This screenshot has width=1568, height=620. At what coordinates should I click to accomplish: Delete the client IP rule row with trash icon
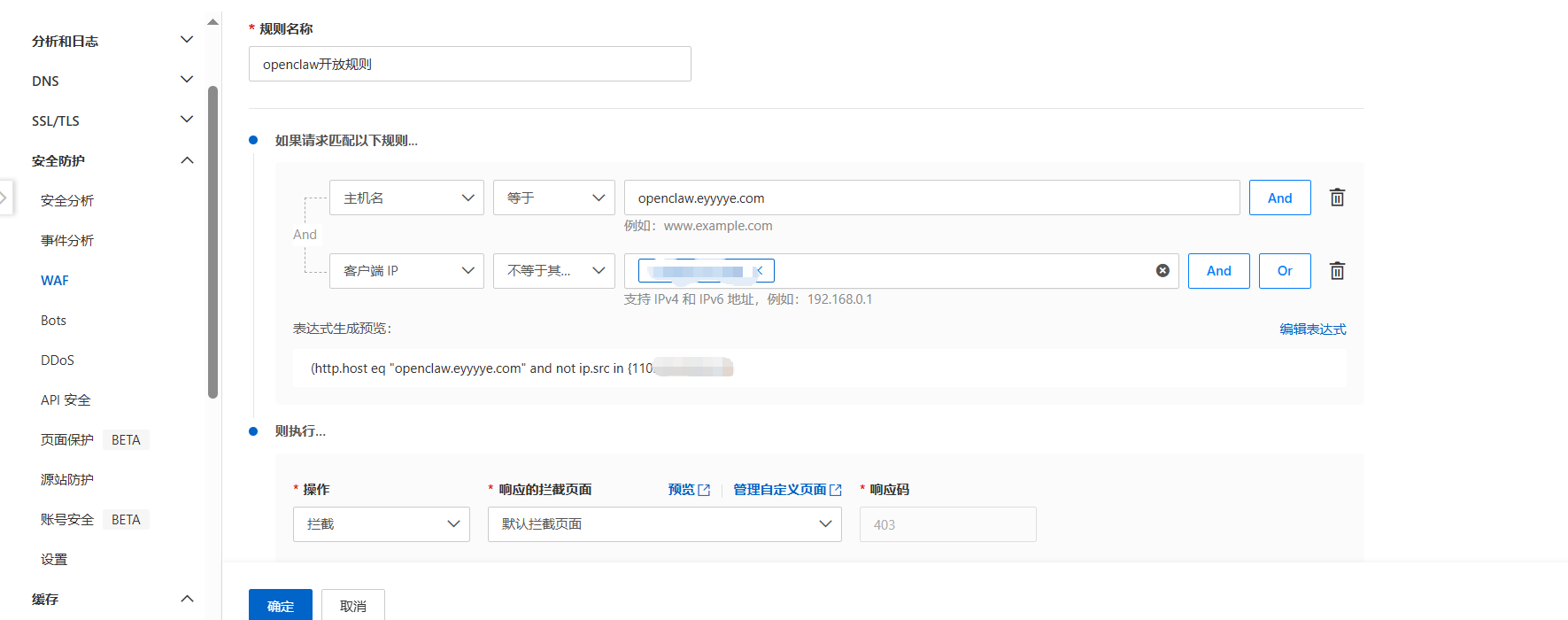[1337, 271]
